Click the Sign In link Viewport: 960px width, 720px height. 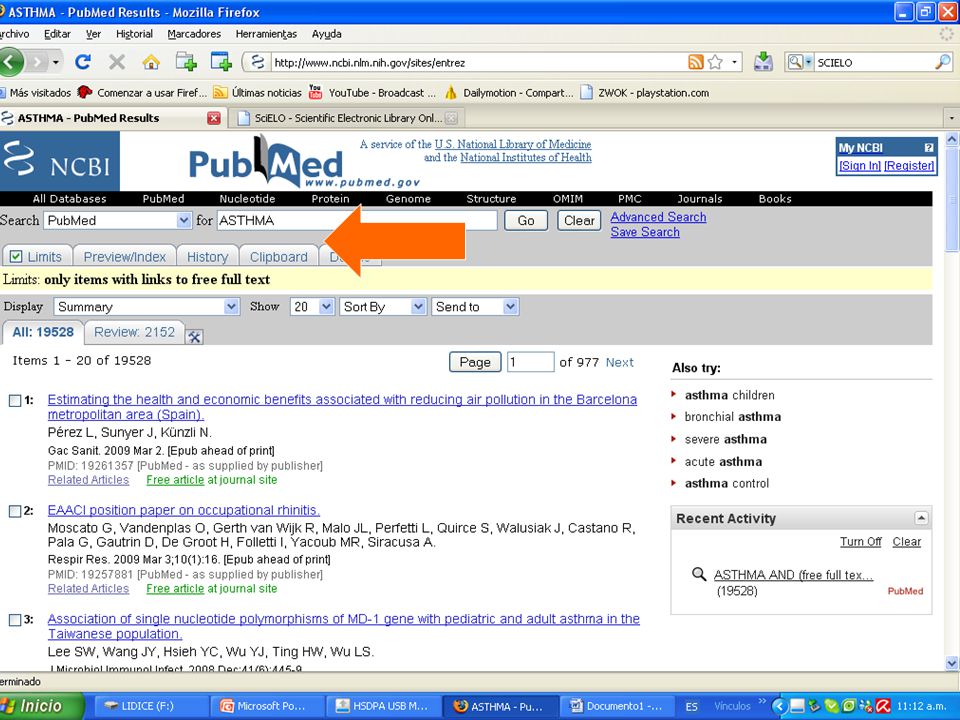pos(860,165)
